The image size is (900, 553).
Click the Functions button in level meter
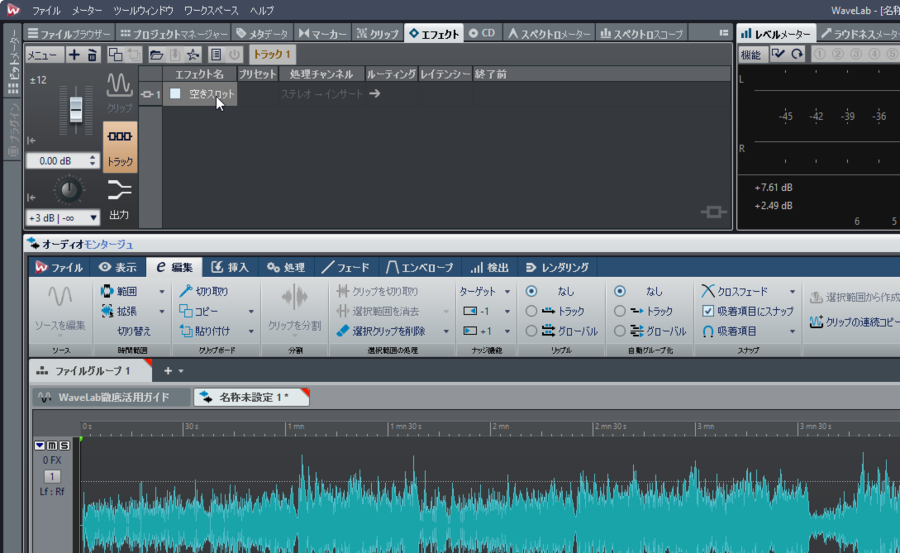click(751, 55)
